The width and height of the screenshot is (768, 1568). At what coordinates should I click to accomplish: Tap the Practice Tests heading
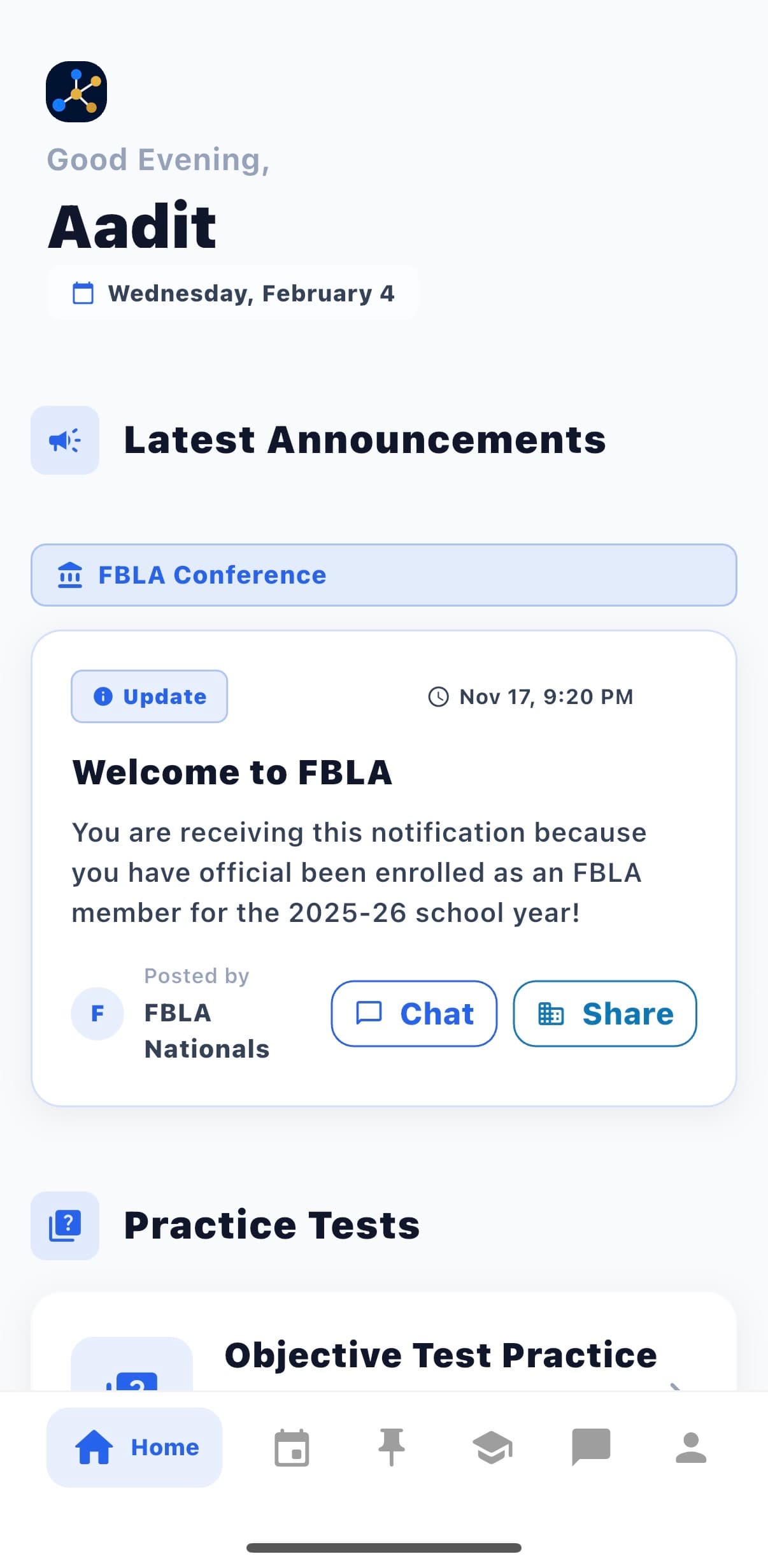(x=272, y=1225)
